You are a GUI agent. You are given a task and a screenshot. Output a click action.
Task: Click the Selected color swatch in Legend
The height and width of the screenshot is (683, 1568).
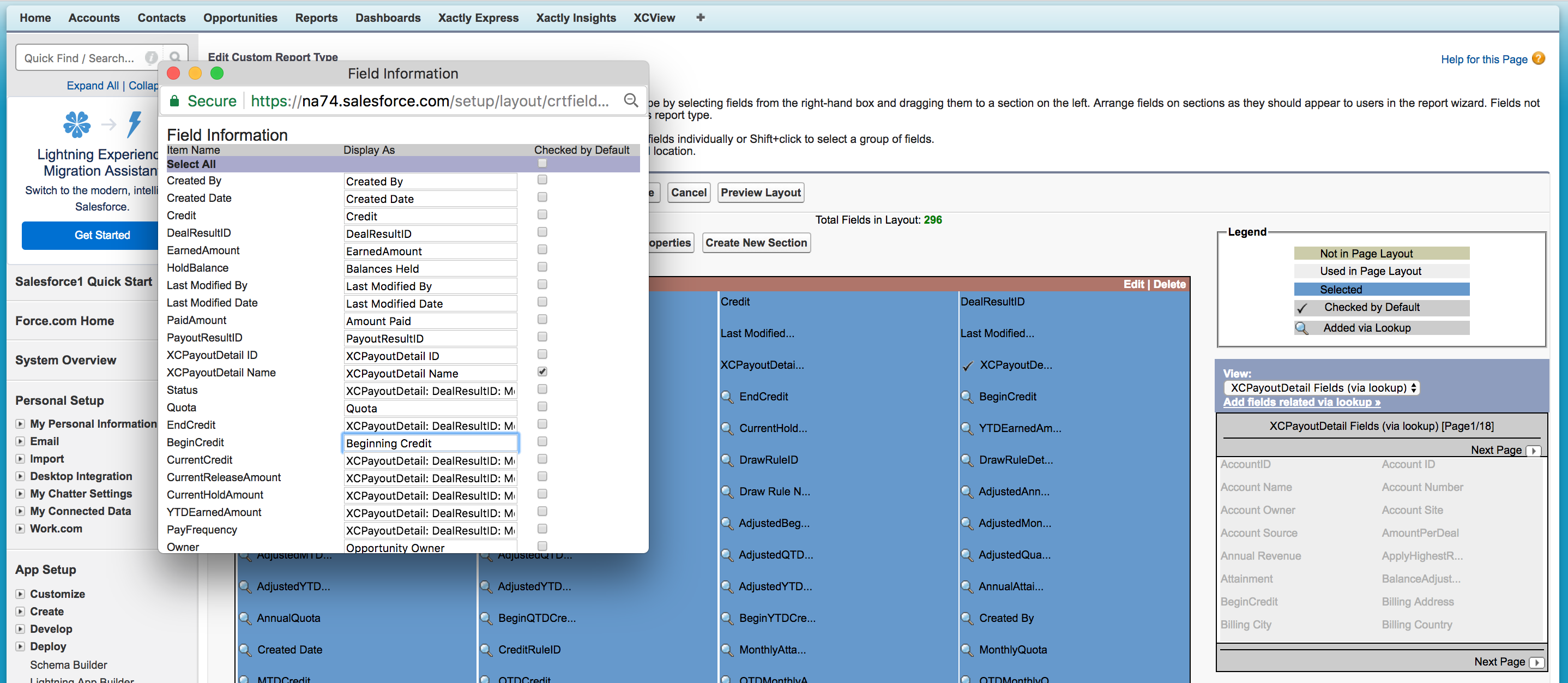1382,290
